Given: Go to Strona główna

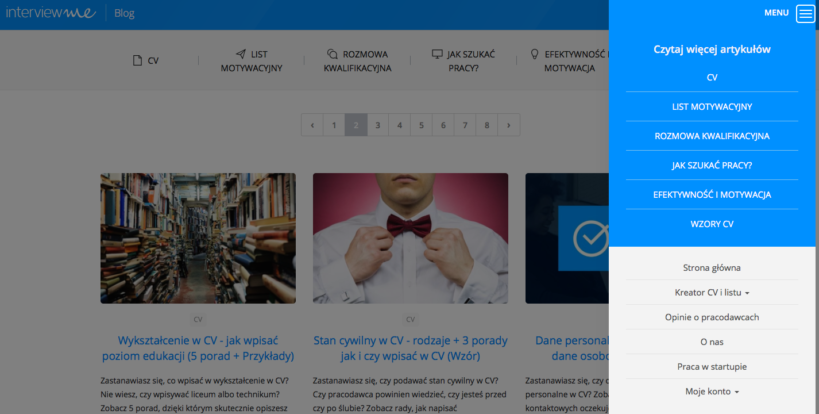Looking at the screenshot, I should point(712,268).
